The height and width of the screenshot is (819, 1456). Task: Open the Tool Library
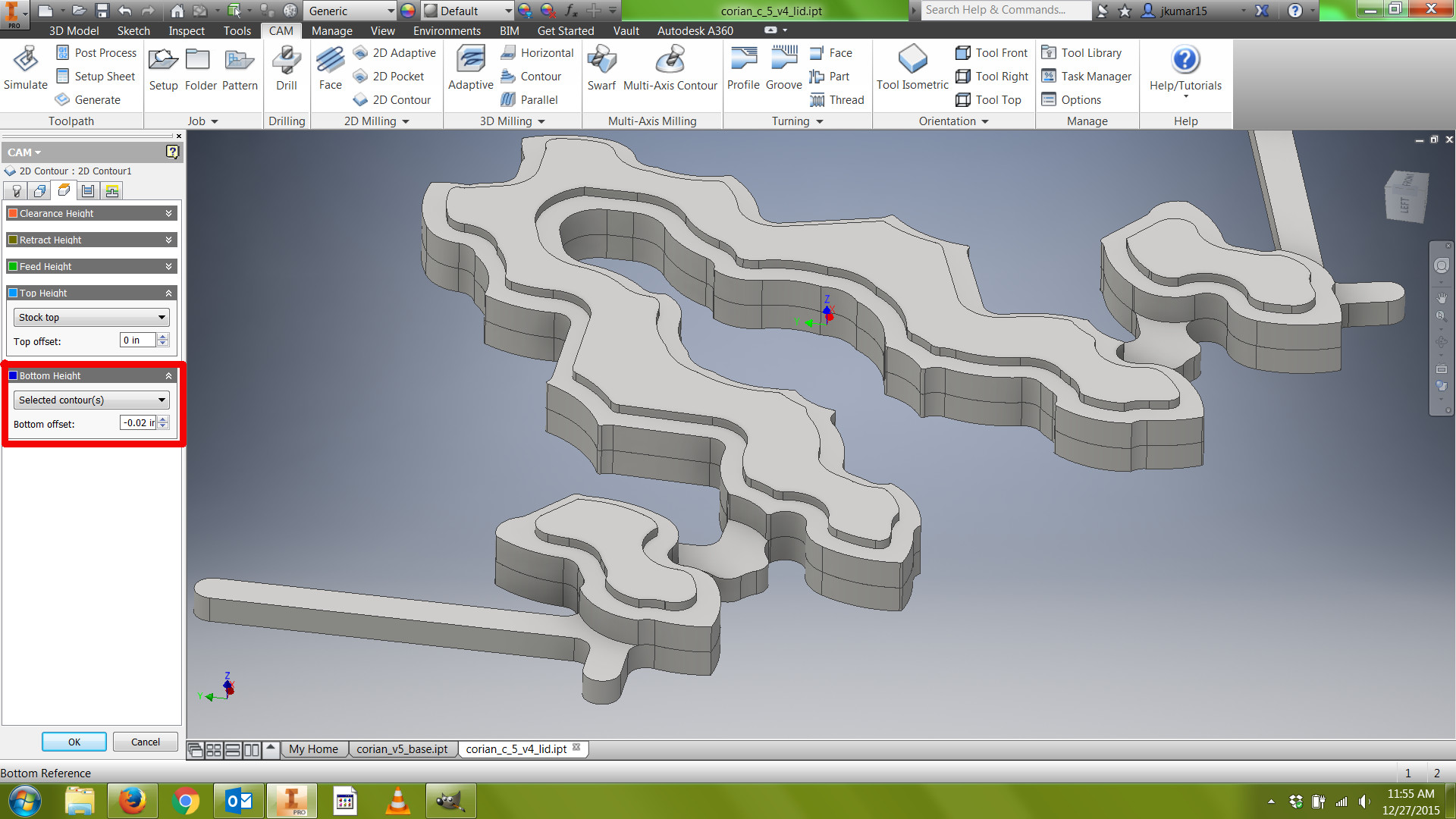pos(1081,53)
